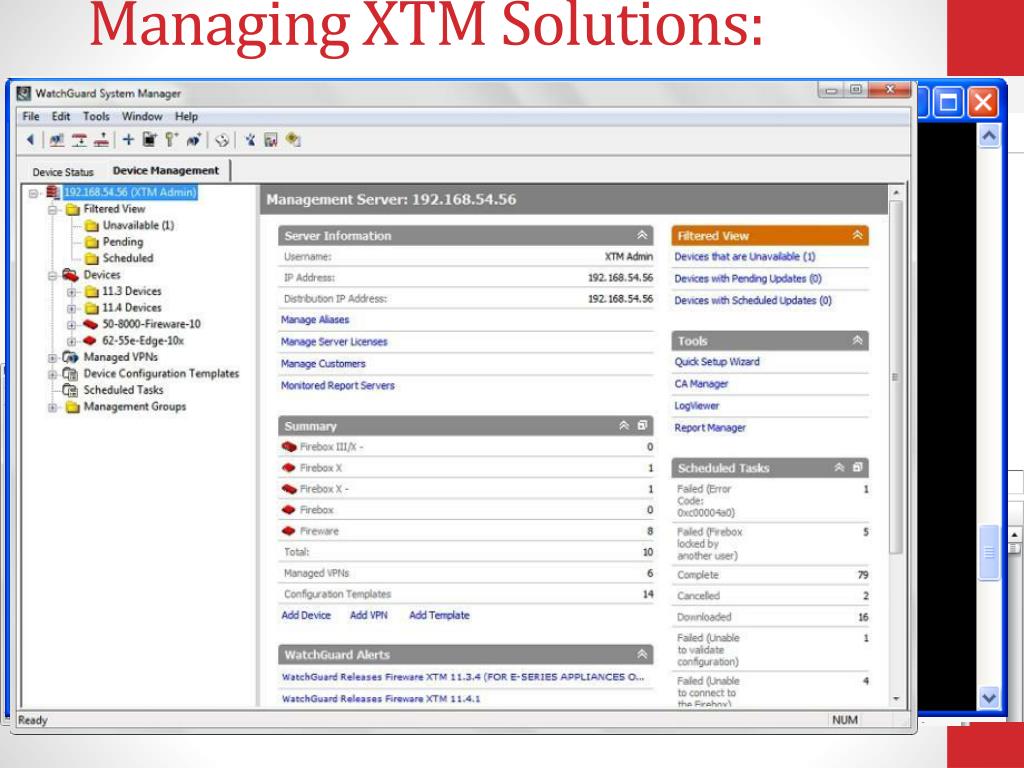Expand the Device Configuration Templates node
The image size is (1024, 768).
(52, 374)
